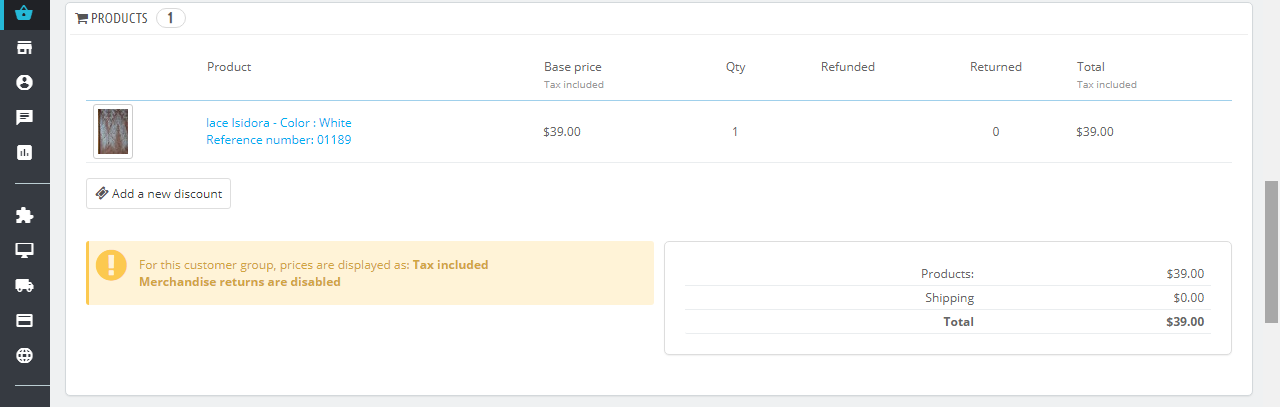Open the lace Isidora - Color : White link
This screenshot has width=1280, height=407.
279,123
